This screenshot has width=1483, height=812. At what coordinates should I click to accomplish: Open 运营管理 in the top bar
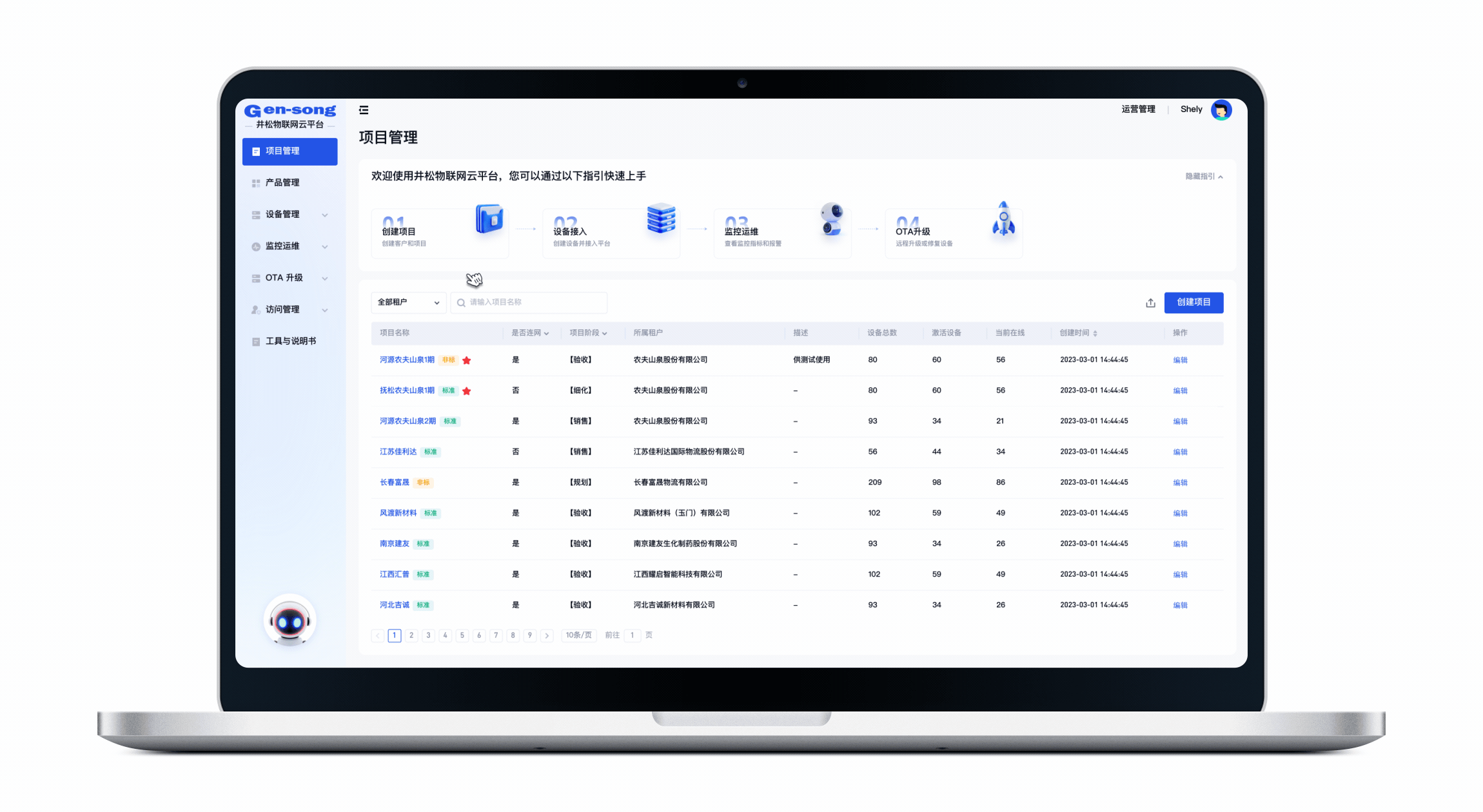[1138, 110]
